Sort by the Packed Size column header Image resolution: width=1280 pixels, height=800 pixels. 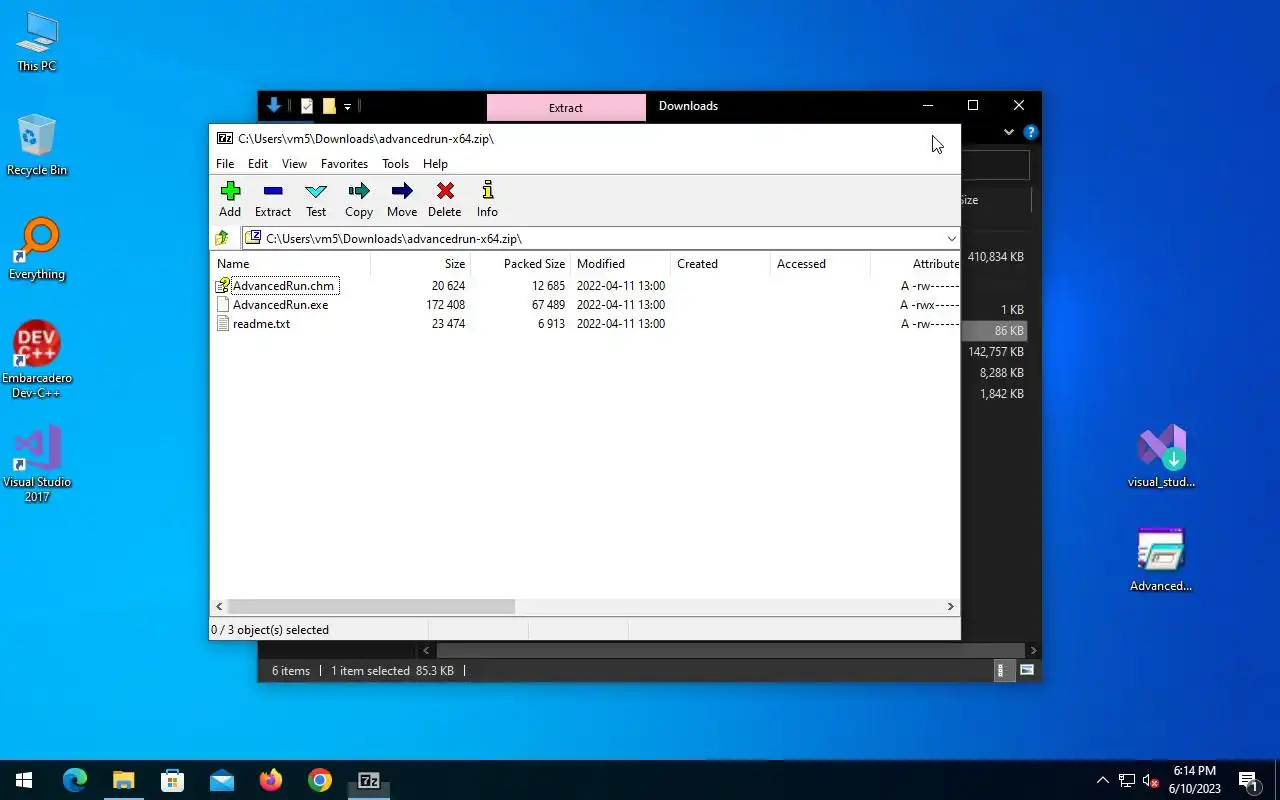coord(520,264)
